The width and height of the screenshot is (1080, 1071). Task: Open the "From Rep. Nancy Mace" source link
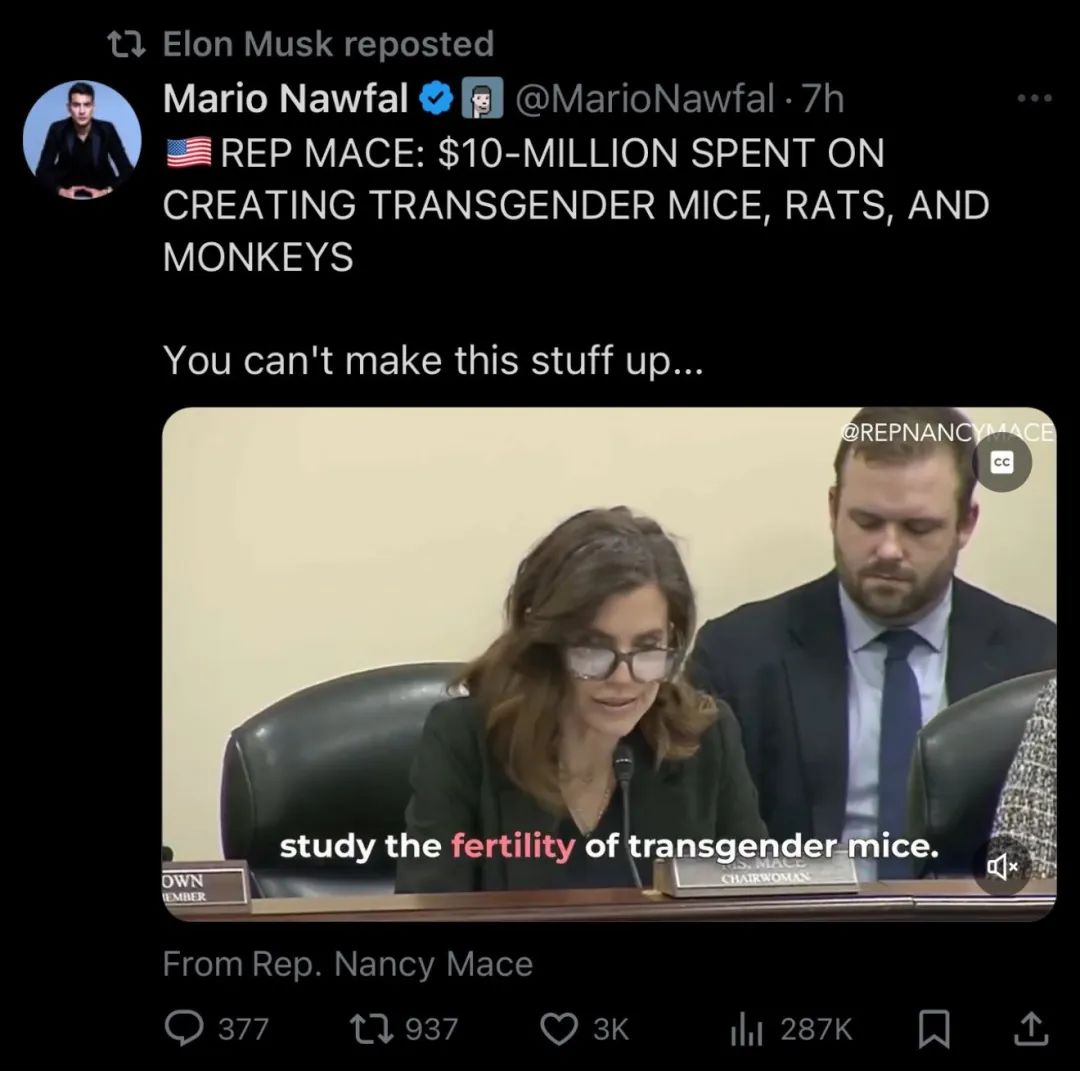[347, 964]
